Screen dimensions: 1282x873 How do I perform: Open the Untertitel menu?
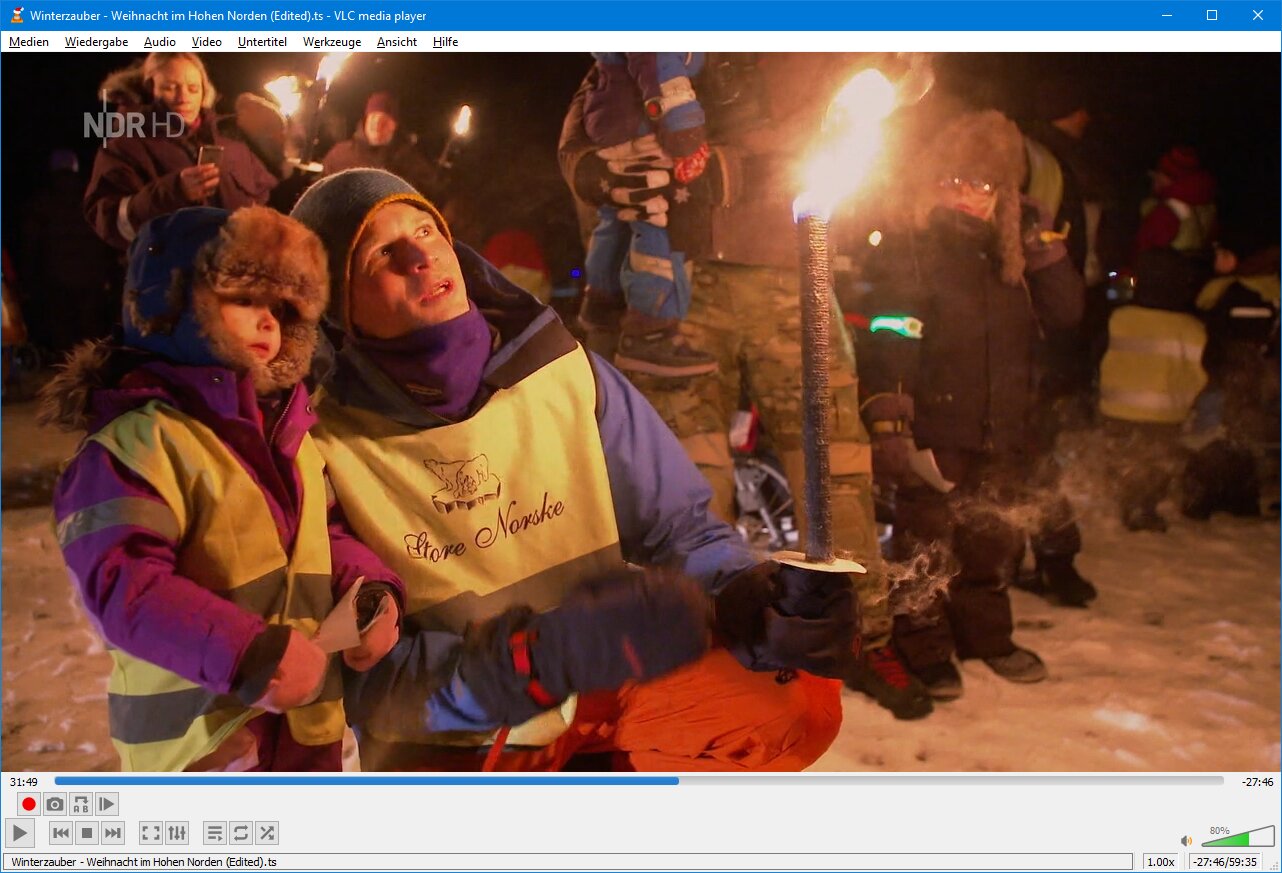[x=262, y=42]
